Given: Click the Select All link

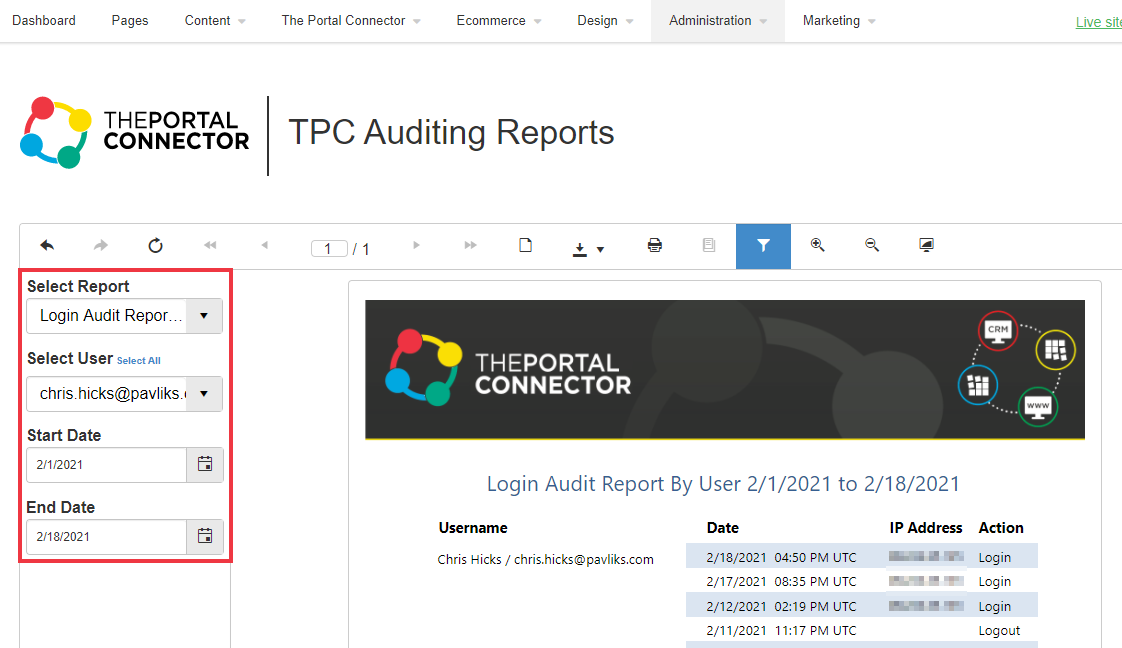Looking at the screenshot, I should click(x=139, y=360).
